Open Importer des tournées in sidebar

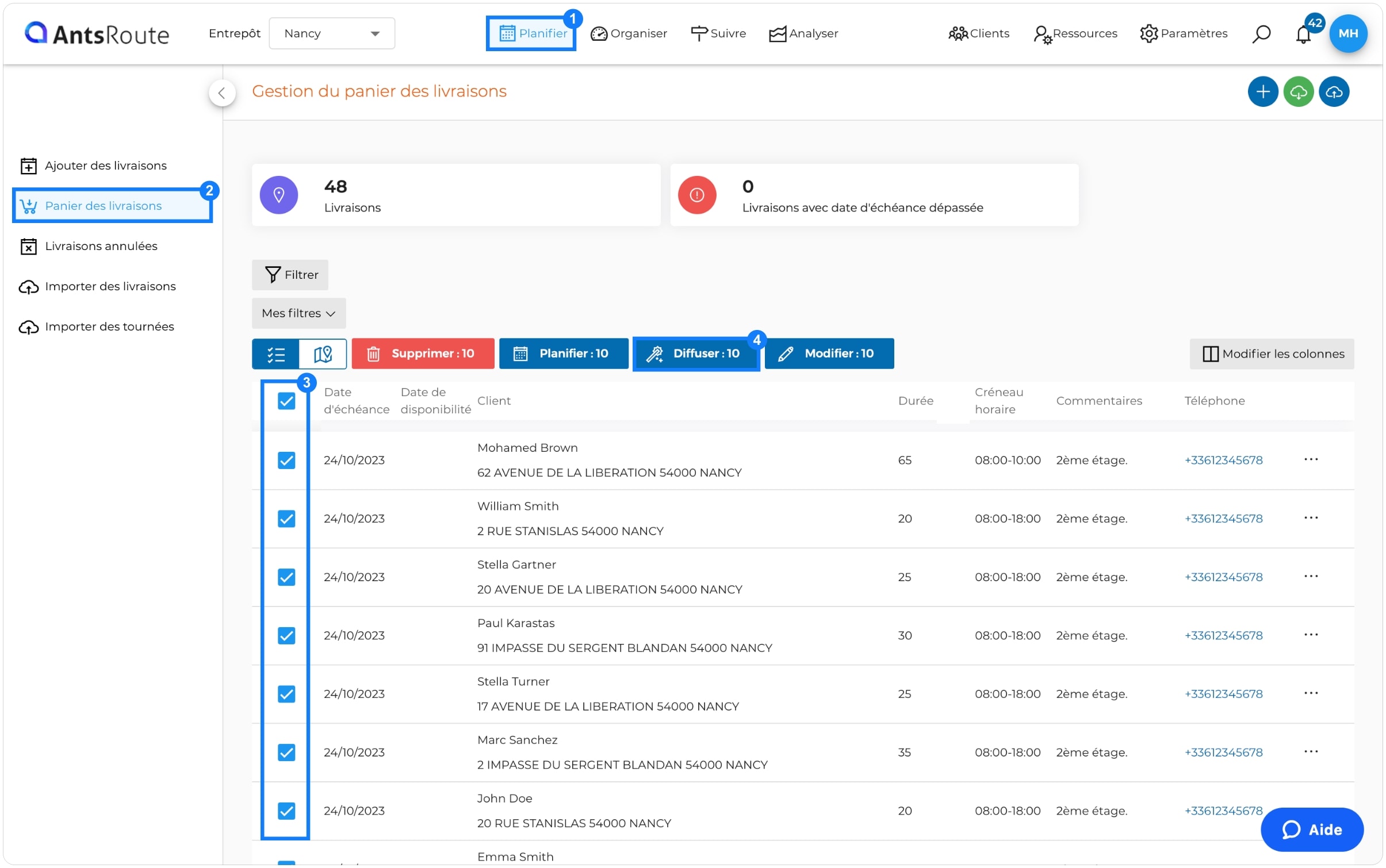click(x=97, y=327)
